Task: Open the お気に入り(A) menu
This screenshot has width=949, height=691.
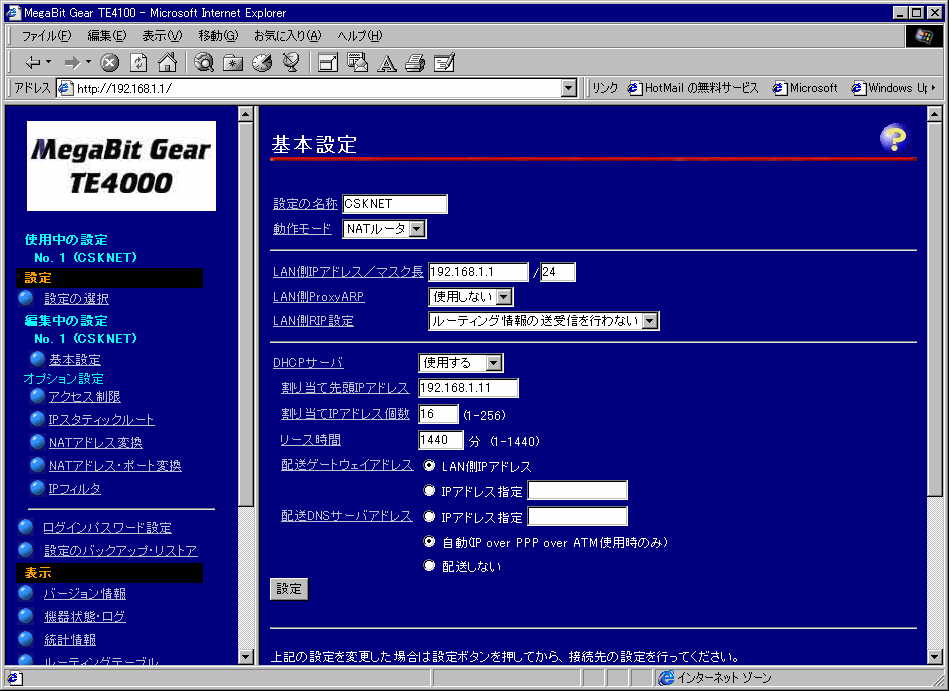Action: tap(287, 36)
